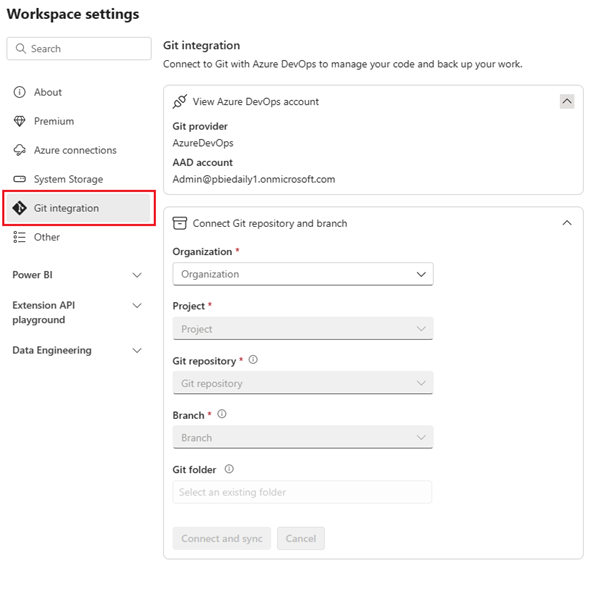Click the magnifier icon in Search box
599x592 pixels.
[x=21, y=49]
